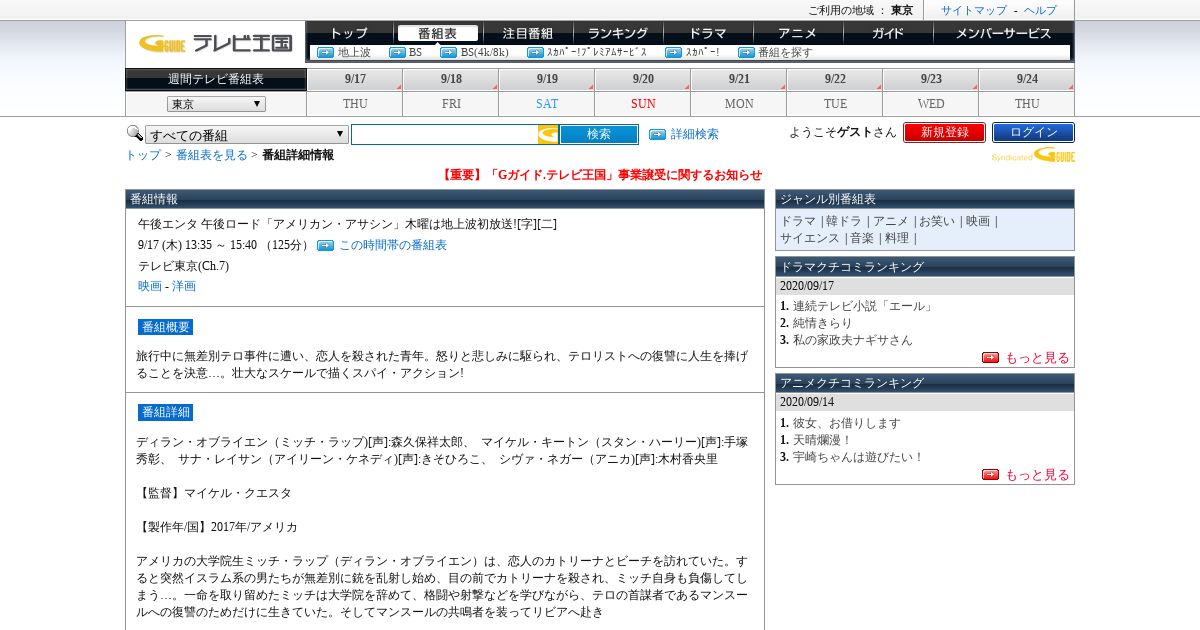Switch to the アニメ tab
The height and width of the screenshot is (630, 1200).
[x=798, y=33]
